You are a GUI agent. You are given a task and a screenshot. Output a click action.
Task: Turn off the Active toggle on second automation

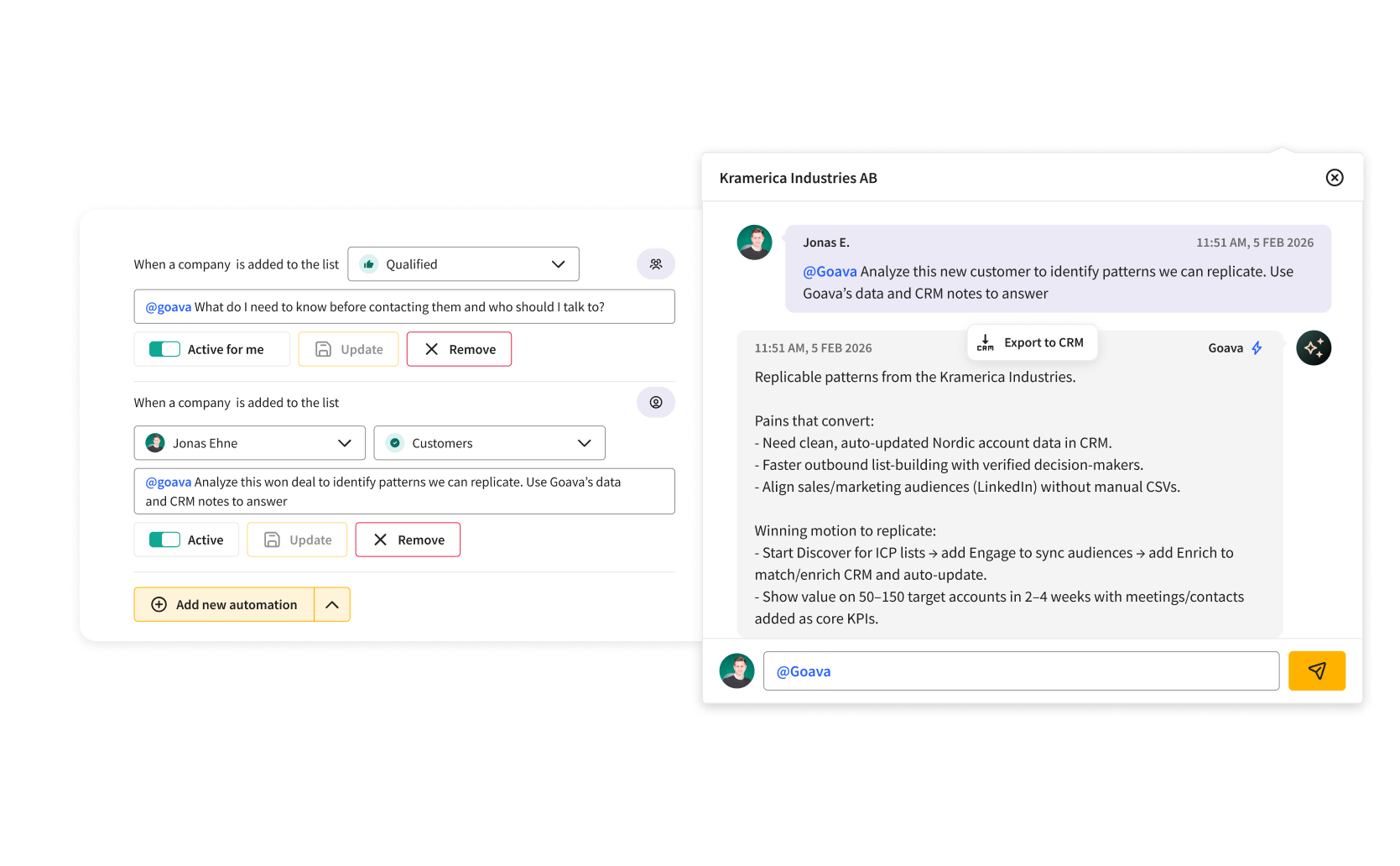(164, 540)
